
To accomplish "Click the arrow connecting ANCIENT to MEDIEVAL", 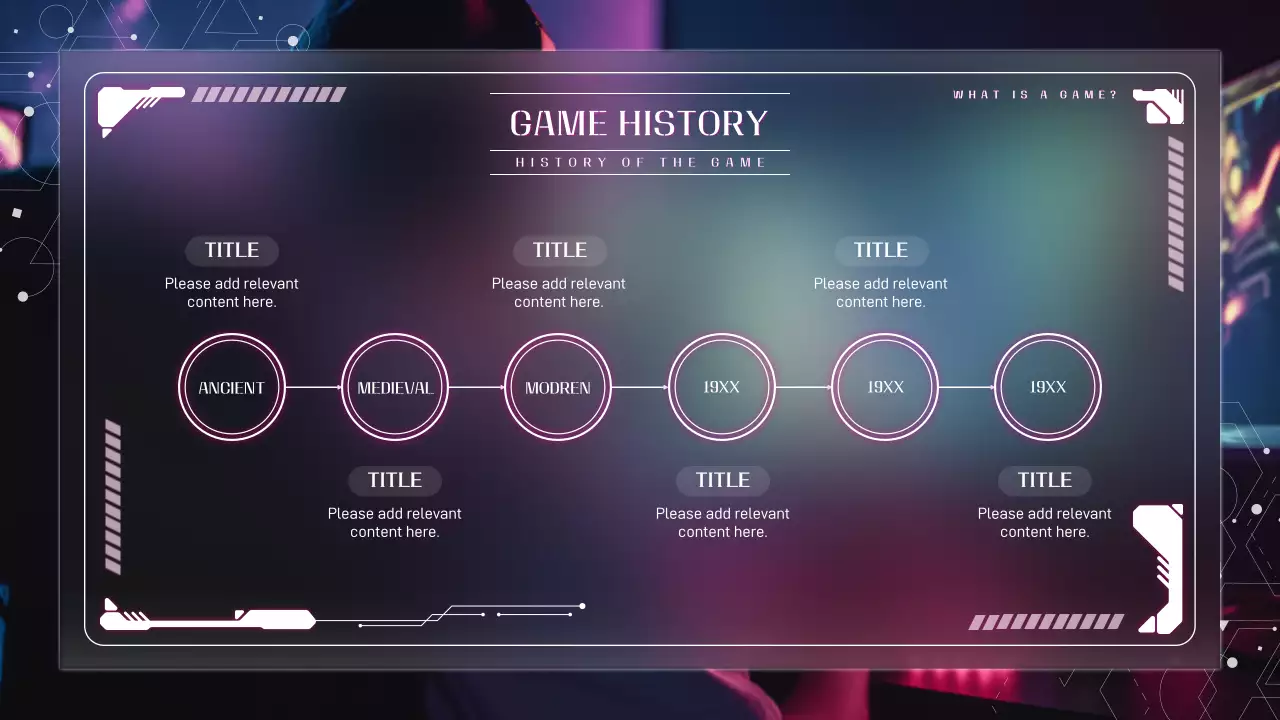I will click(313, 387).
